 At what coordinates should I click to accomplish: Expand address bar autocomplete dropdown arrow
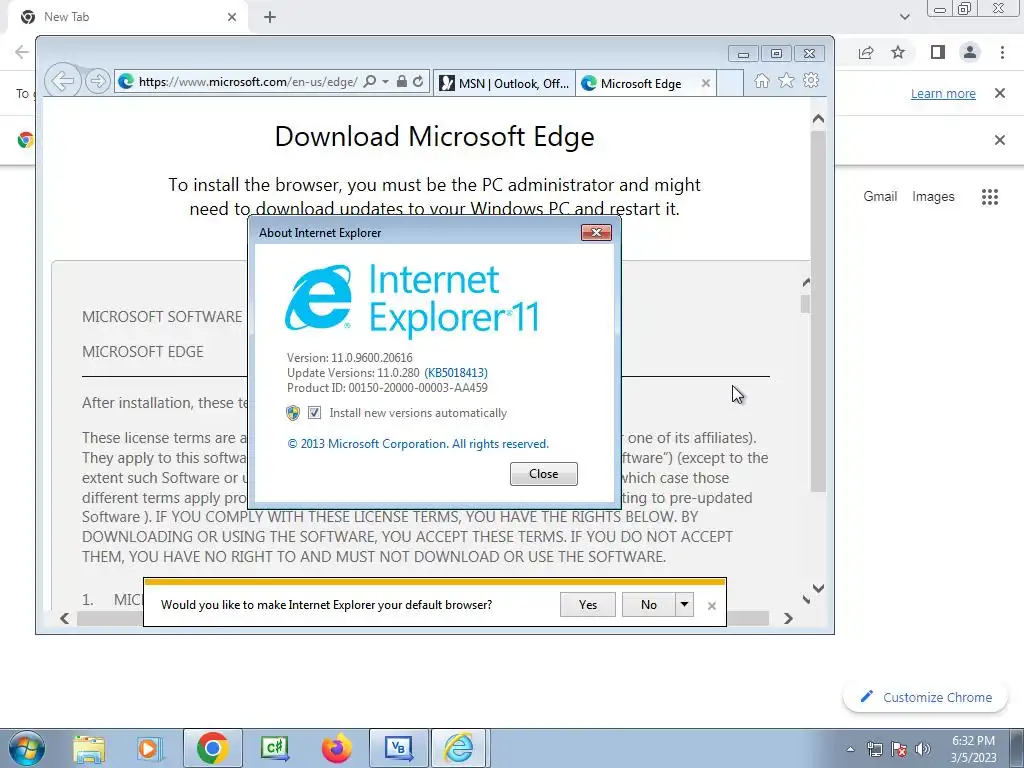[x=385, y=82]
